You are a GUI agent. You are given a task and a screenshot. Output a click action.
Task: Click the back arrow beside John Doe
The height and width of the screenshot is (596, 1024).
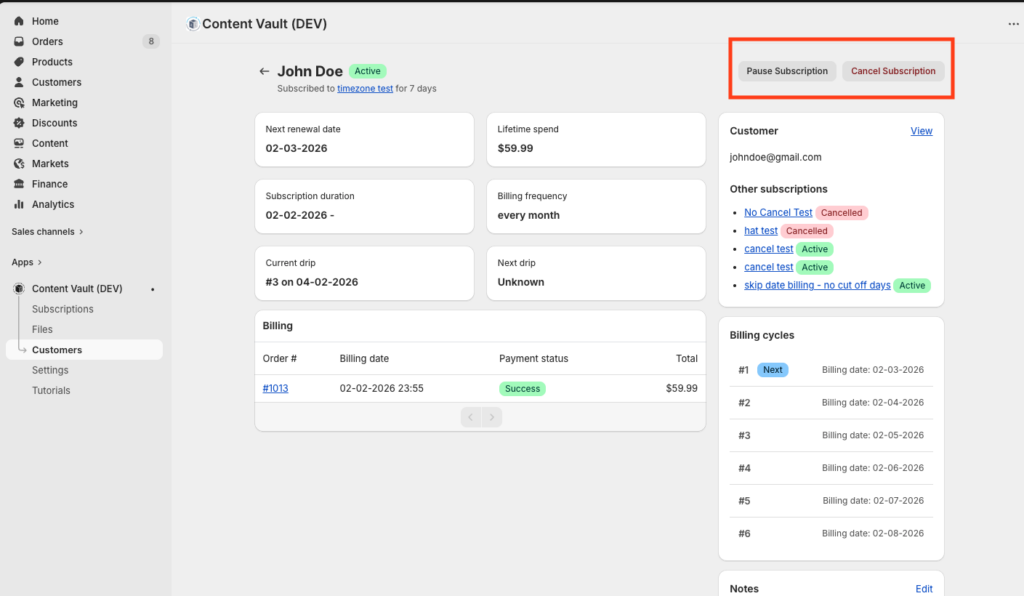click(264, 71)
